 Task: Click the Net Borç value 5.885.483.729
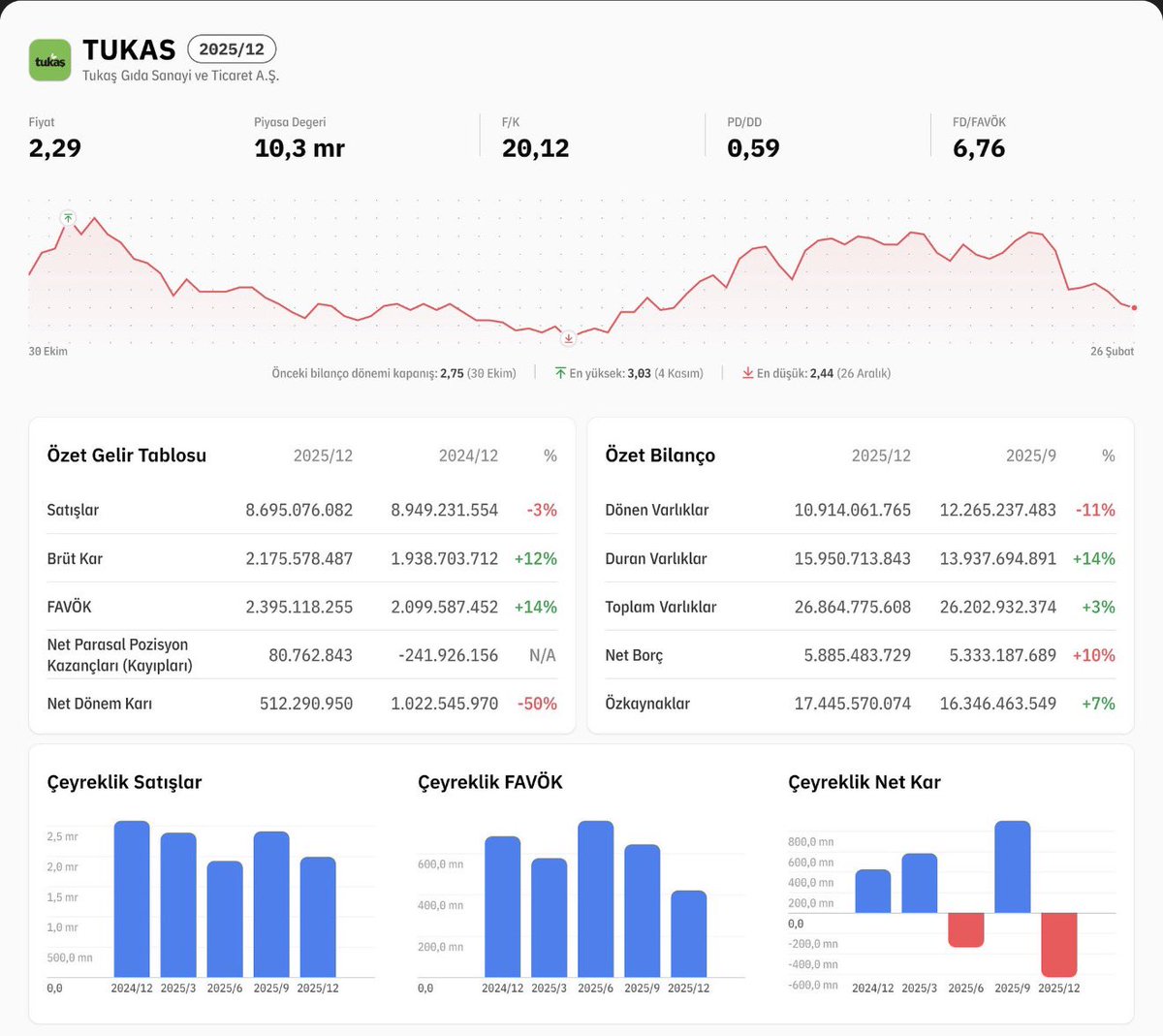pos(858,655)
